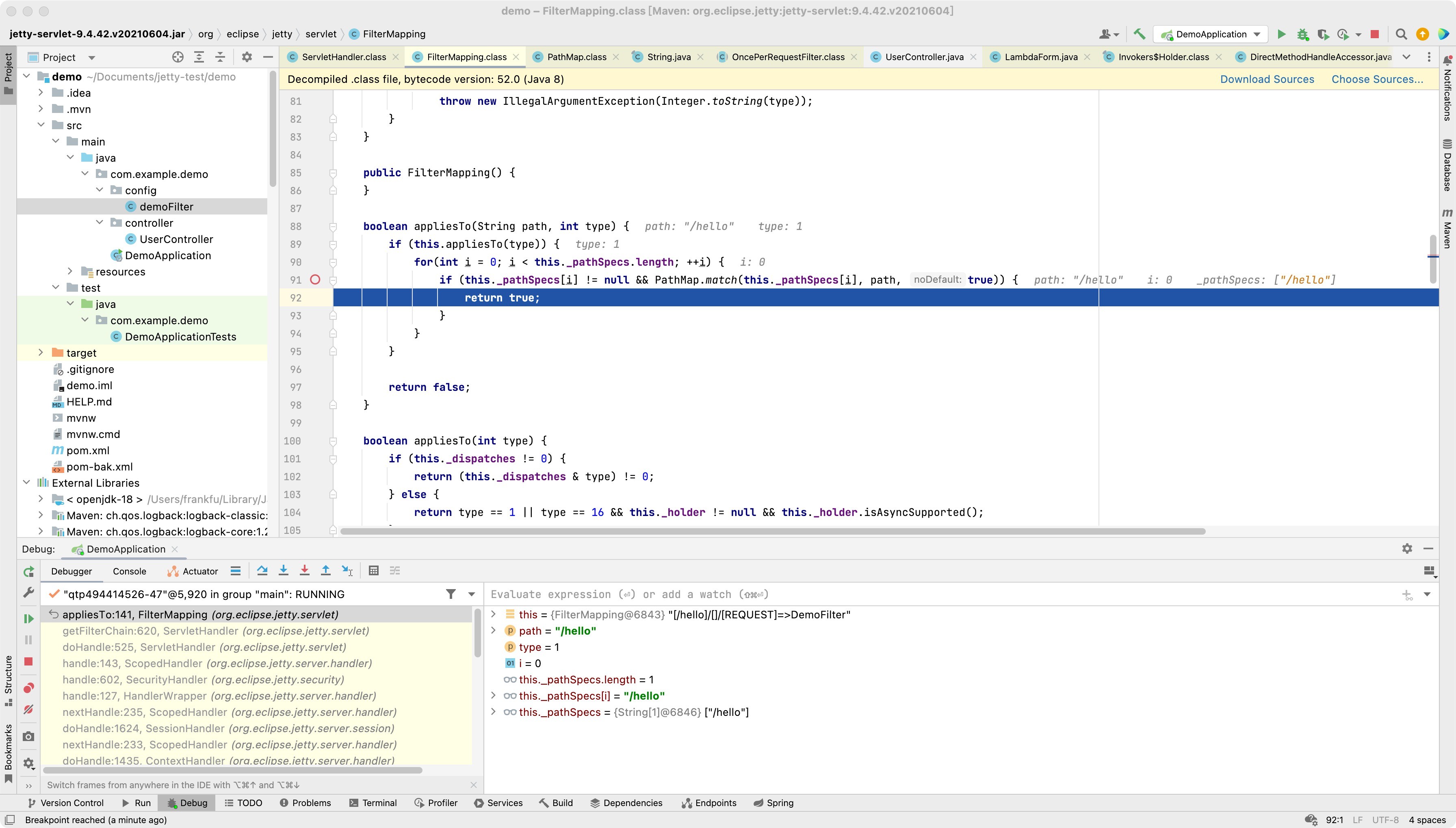The image size is (1456, 828).
Task: Open thread selector dropdown arrow
Action: (x=471, y=594)
